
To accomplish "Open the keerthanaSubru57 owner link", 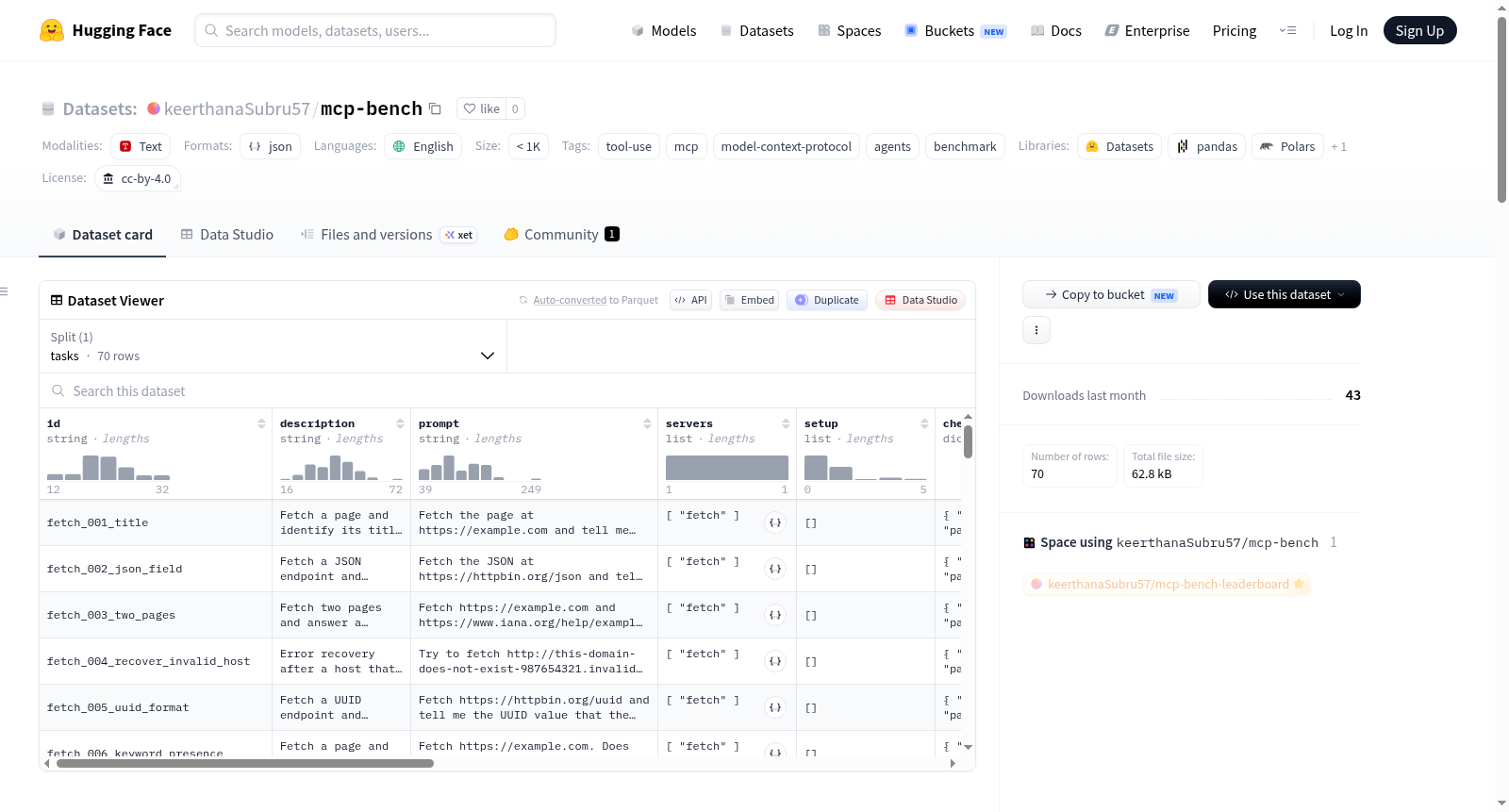I will 237,108.
